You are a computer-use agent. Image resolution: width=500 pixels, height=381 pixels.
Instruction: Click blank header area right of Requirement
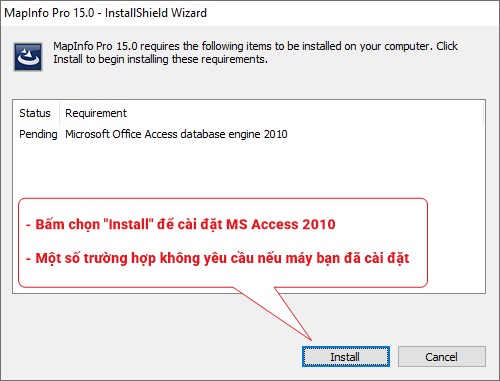click(x=305, y=113)
